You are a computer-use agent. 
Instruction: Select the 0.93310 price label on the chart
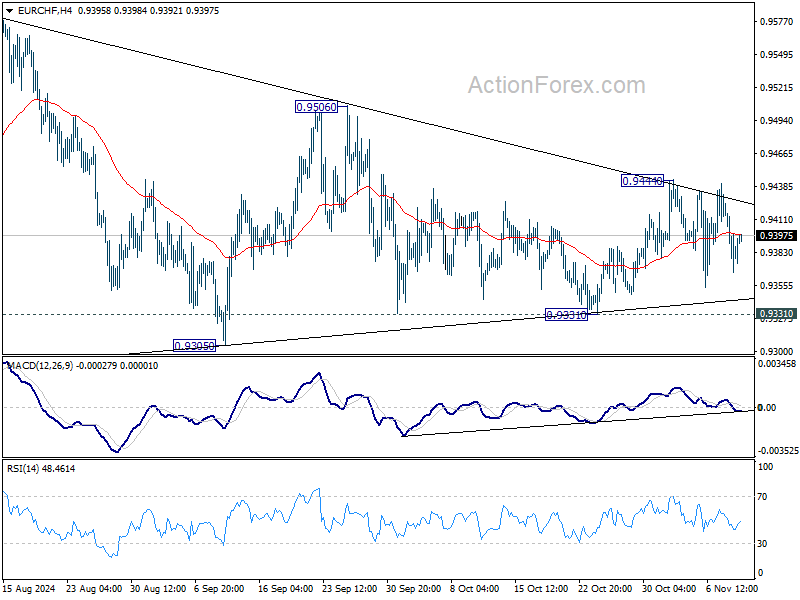(566, 315)
